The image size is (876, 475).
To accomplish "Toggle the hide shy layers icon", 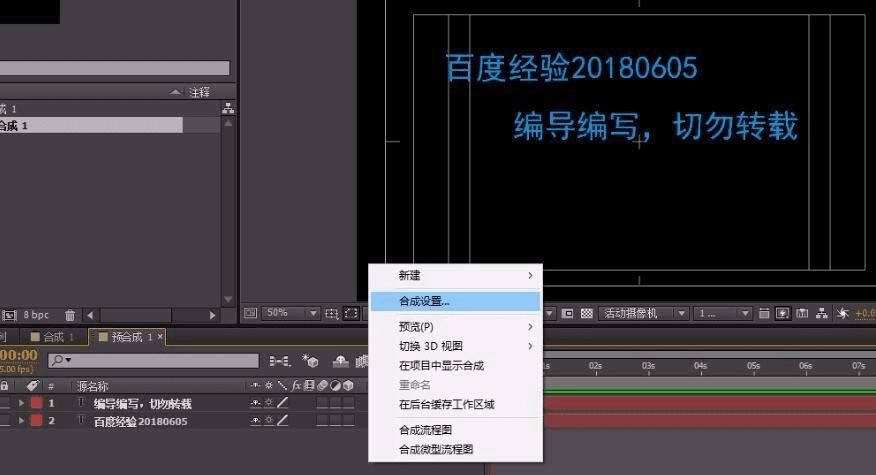I will tap(340, 362).
